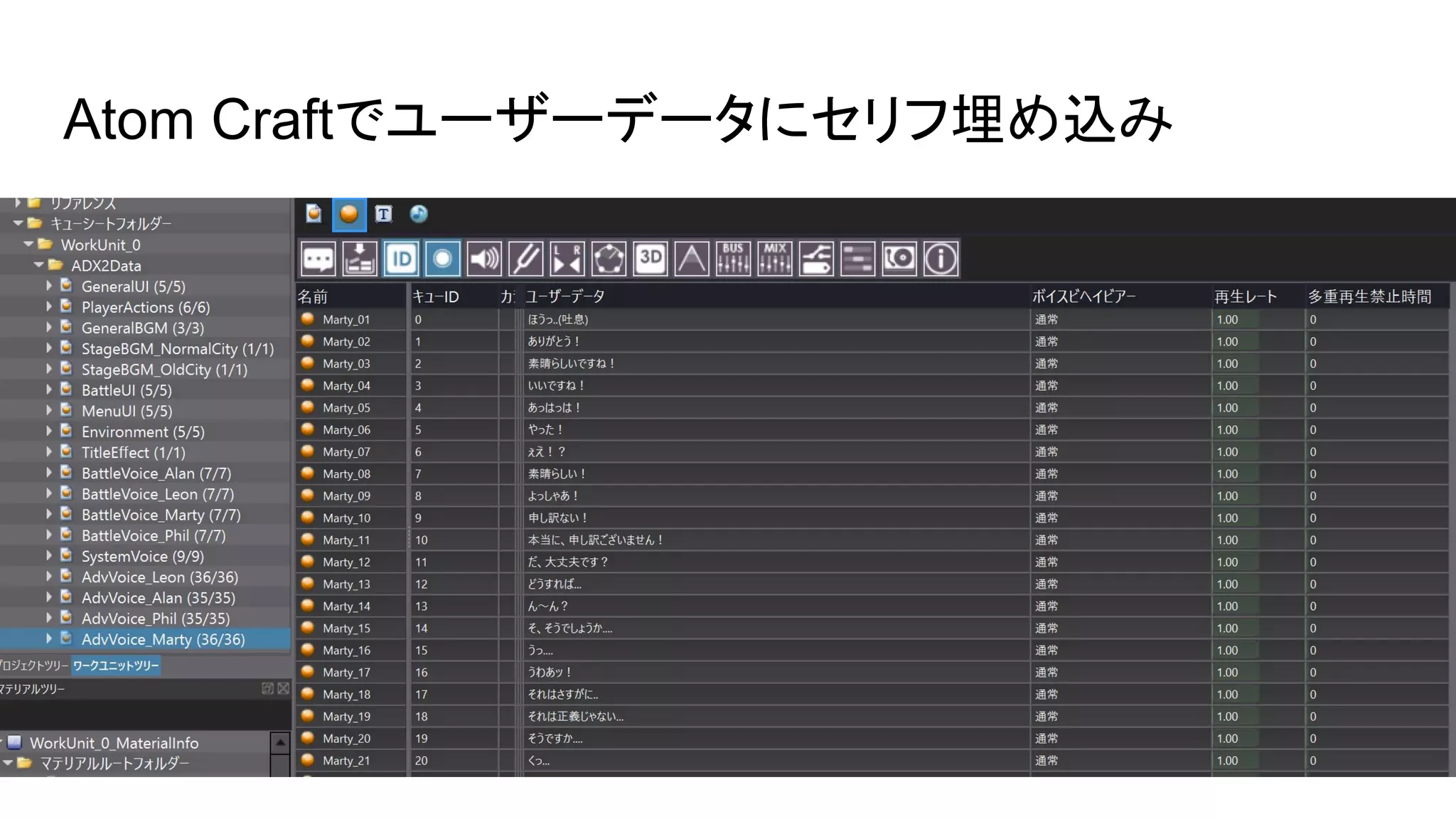Toggle the surround pentagon pan filter

pyautogui.click(x=609, y=259)
